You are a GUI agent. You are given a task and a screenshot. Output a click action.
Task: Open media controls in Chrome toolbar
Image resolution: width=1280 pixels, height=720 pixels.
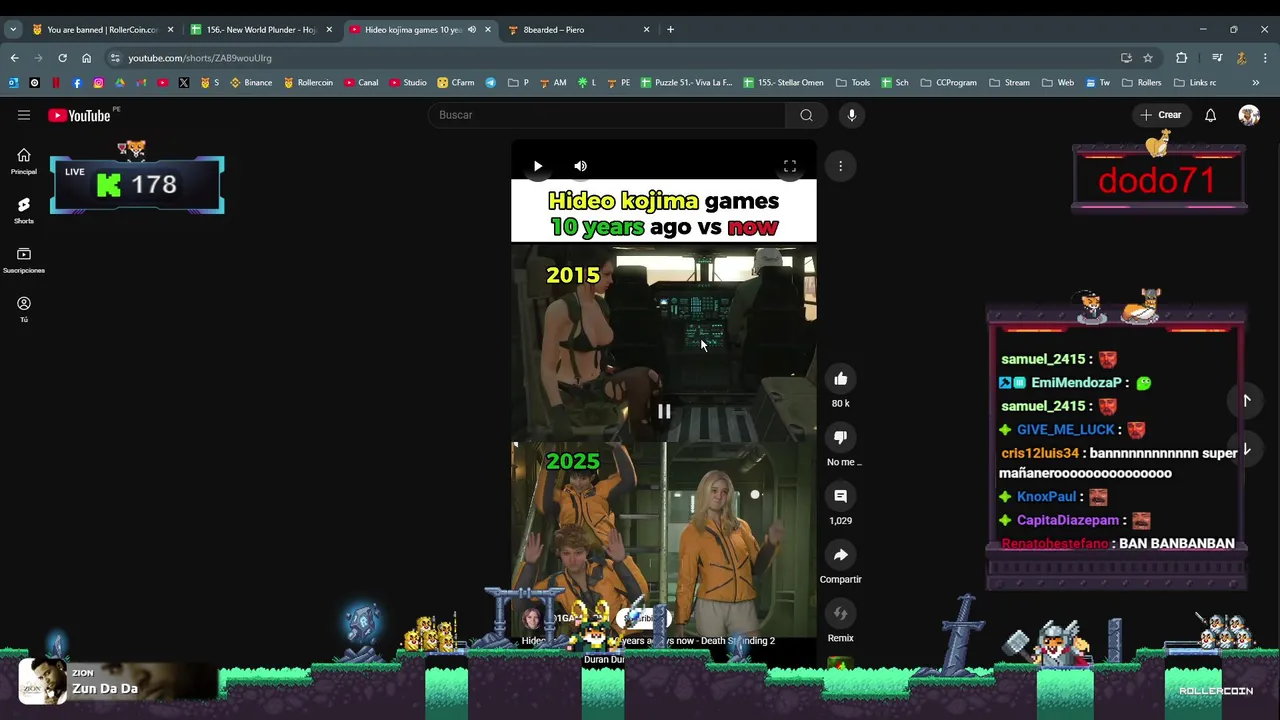pos(1217,58)
